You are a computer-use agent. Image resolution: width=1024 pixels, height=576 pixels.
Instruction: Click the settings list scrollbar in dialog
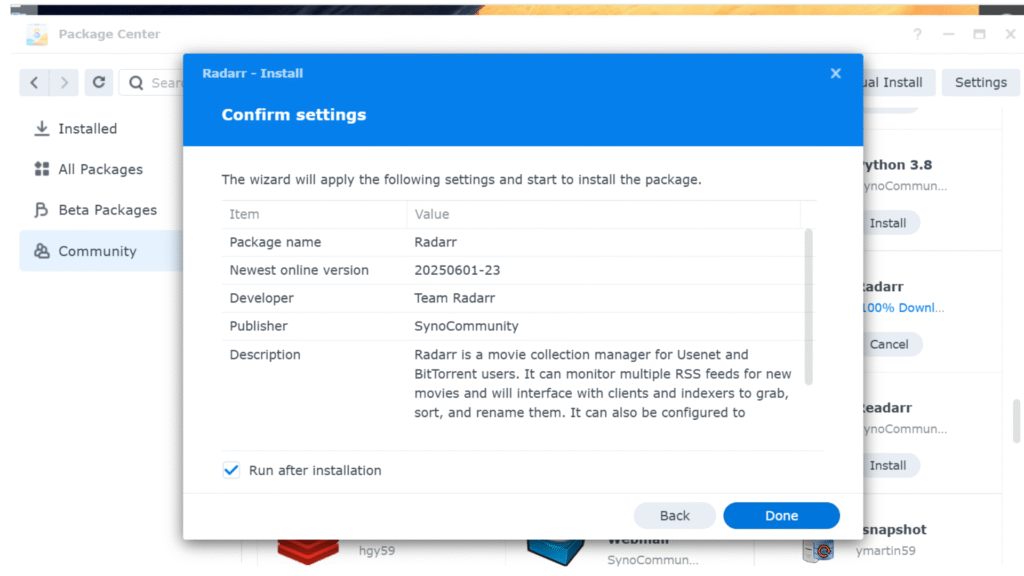[x=808, y=305]
